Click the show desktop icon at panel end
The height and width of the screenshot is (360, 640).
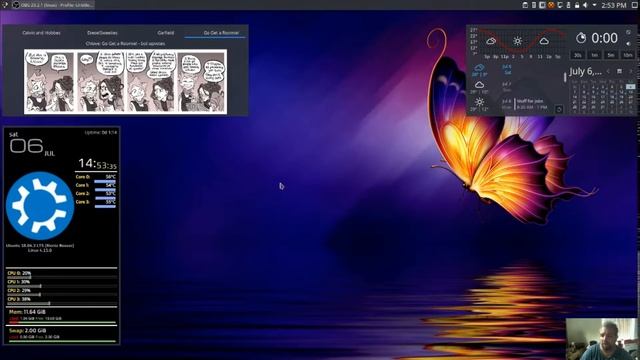click(x=635, y=5)
